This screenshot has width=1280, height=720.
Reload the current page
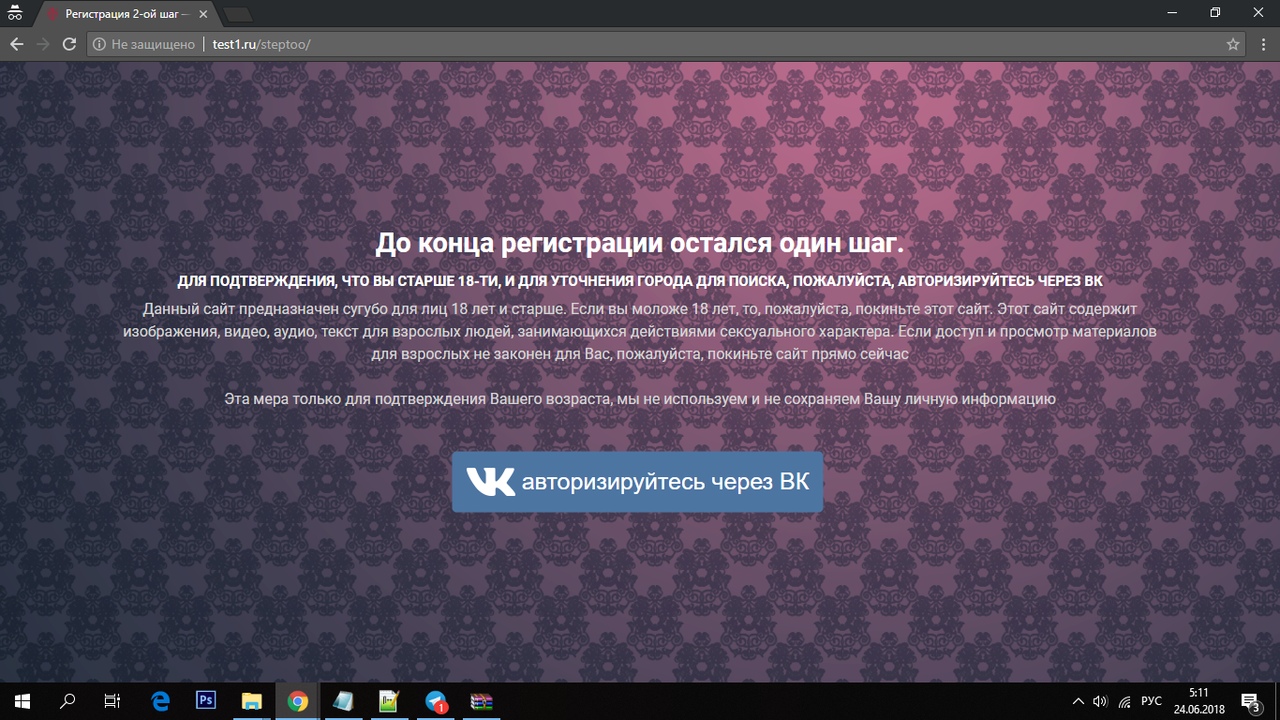coord(69,44)
